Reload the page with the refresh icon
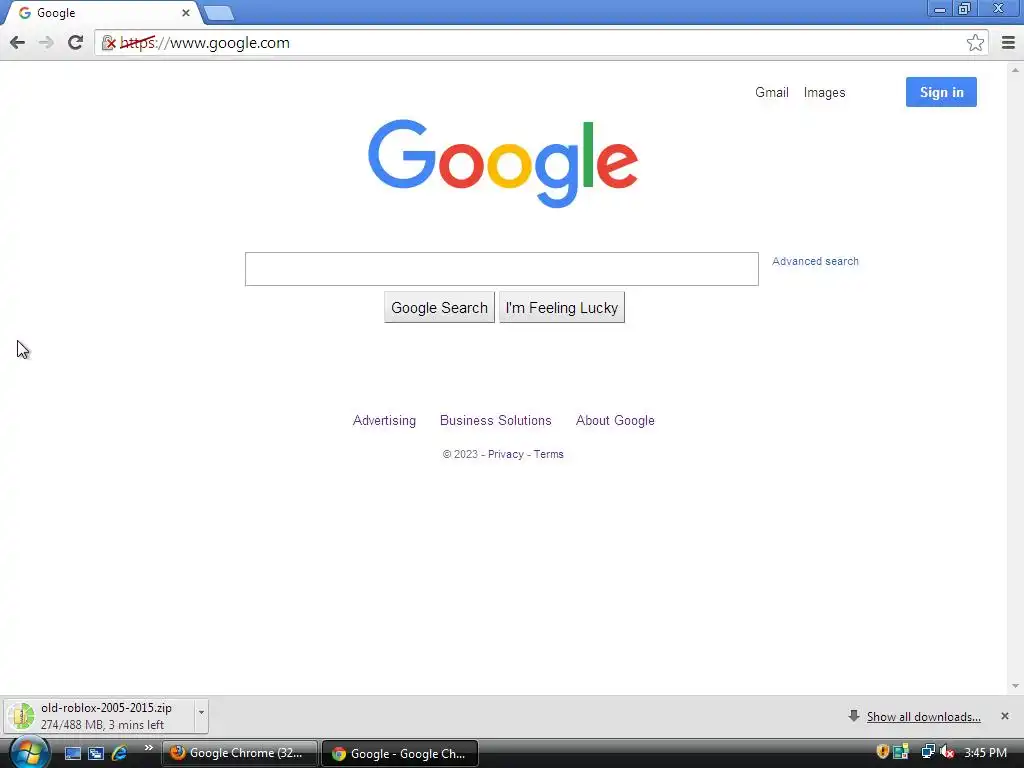The image size is (1024, 768). pos(76,42)
